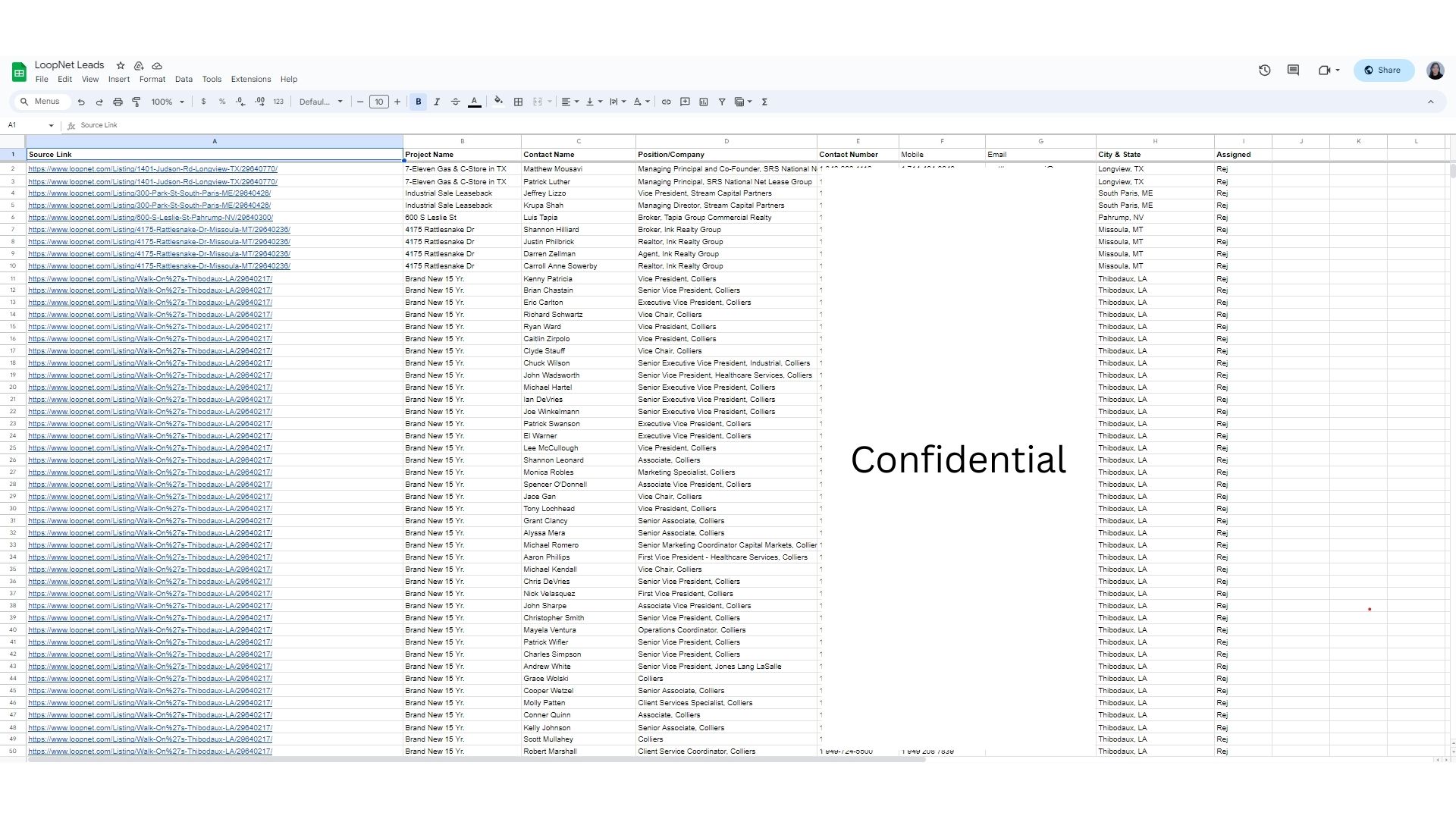This screenshot has height=819, width=1456.
Task: Open the video meeting camera button
Action: (x=1329, y=70)
